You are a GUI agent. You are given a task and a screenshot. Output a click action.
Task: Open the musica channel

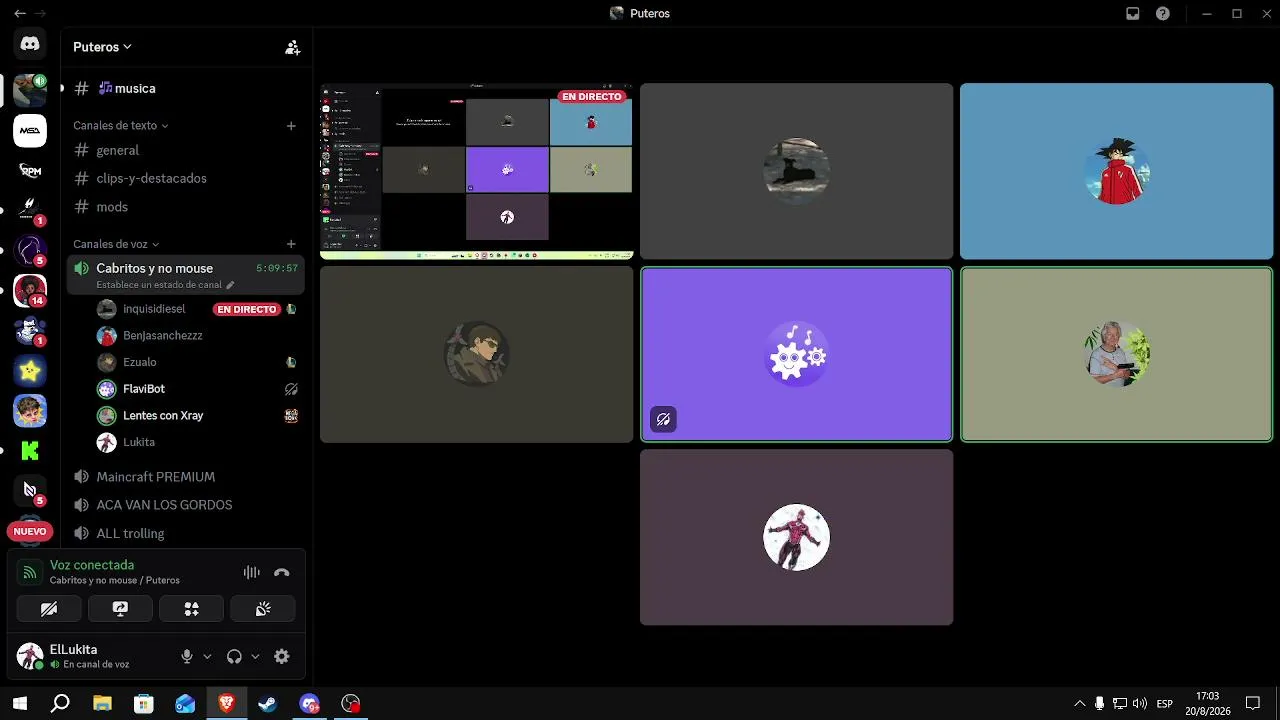coord(186,88)
